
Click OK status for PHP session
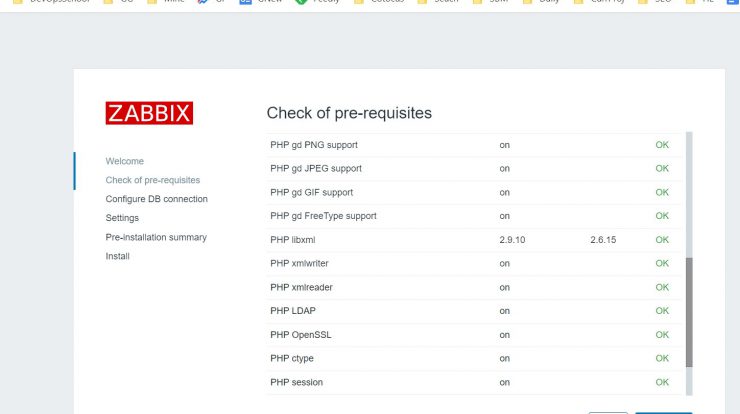(662, 382)
